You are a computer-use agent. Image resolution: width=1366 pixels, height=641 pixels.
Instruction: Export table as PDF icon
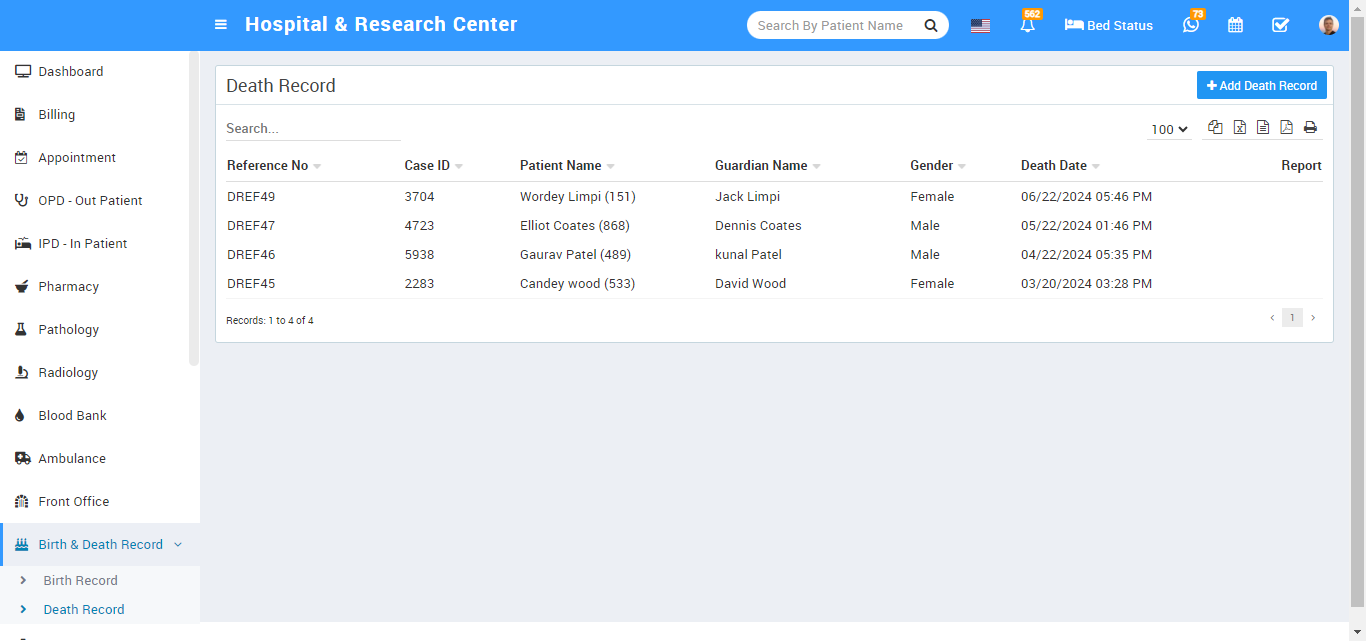click(1286, 127)
